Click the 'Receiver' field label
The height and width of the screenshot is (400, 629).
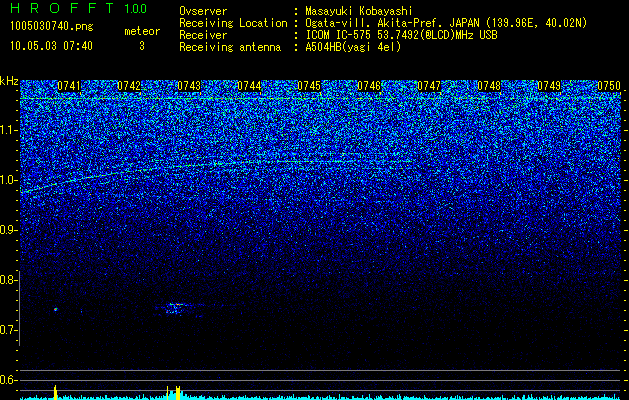tap(203, 35)
